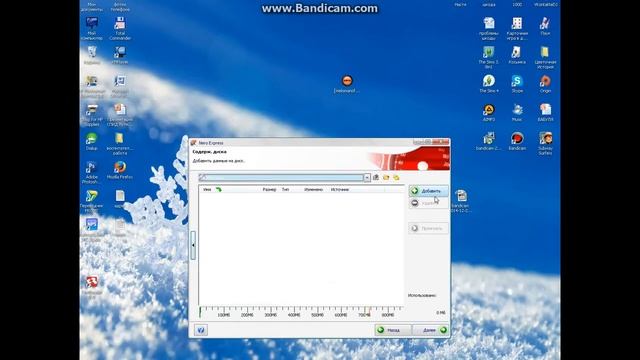
Task: Select the Origin desktop icon
Action: tap(545, 84)
